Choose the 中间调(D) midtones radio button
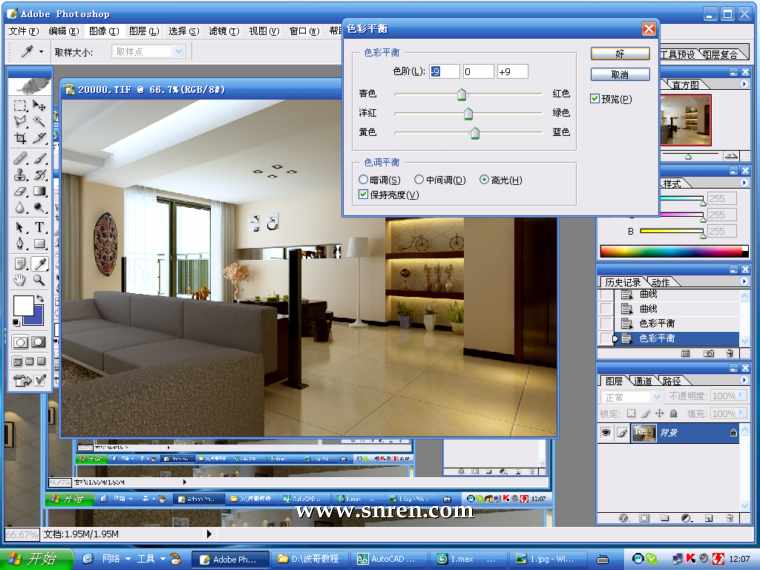The image size is (760, 570). click(x=419, y=180)
